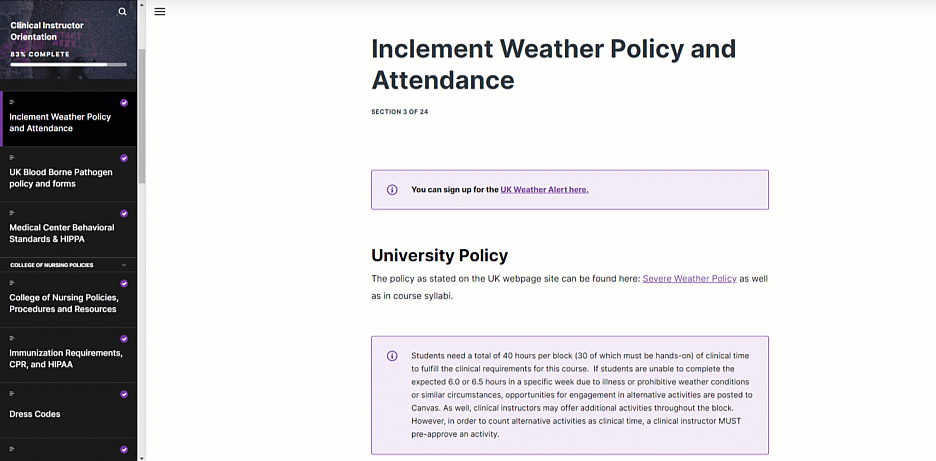The image size is (936, 461).
Task: Click the completion checkmark for Dress Codes
Action: click(x=124, y=394)
